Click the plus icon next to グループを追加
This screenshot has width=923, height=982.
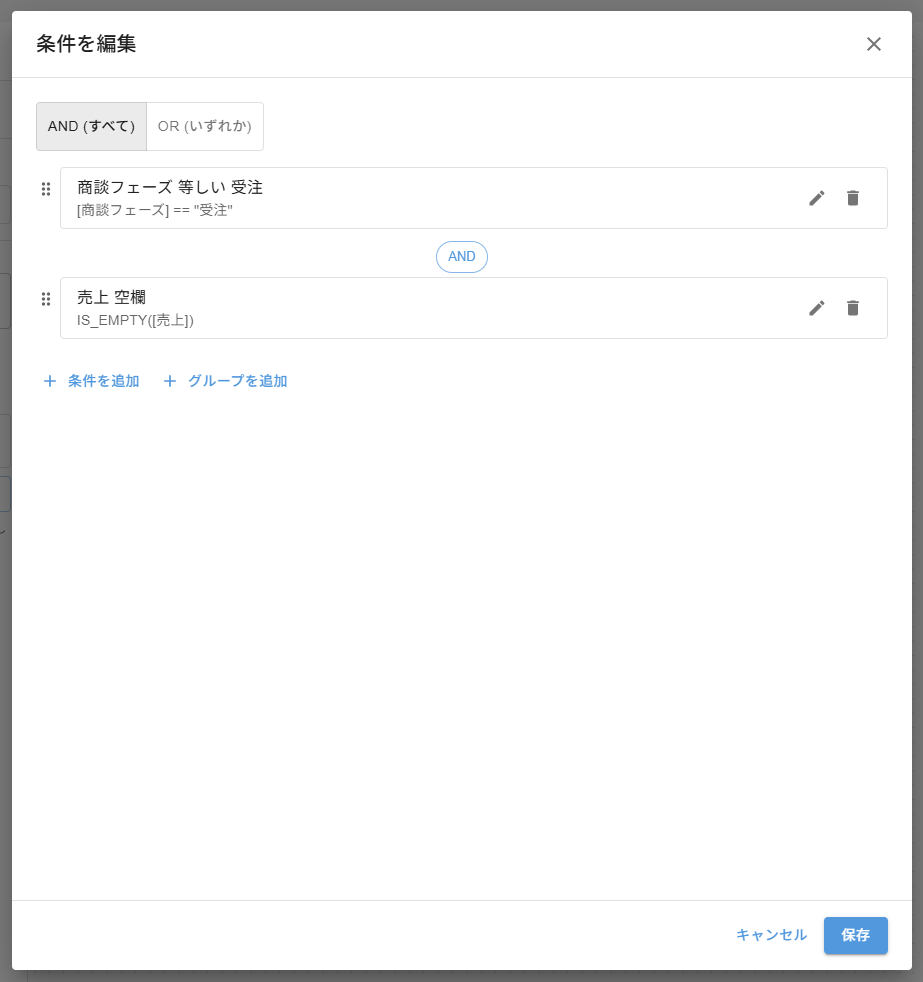point(170,381)
